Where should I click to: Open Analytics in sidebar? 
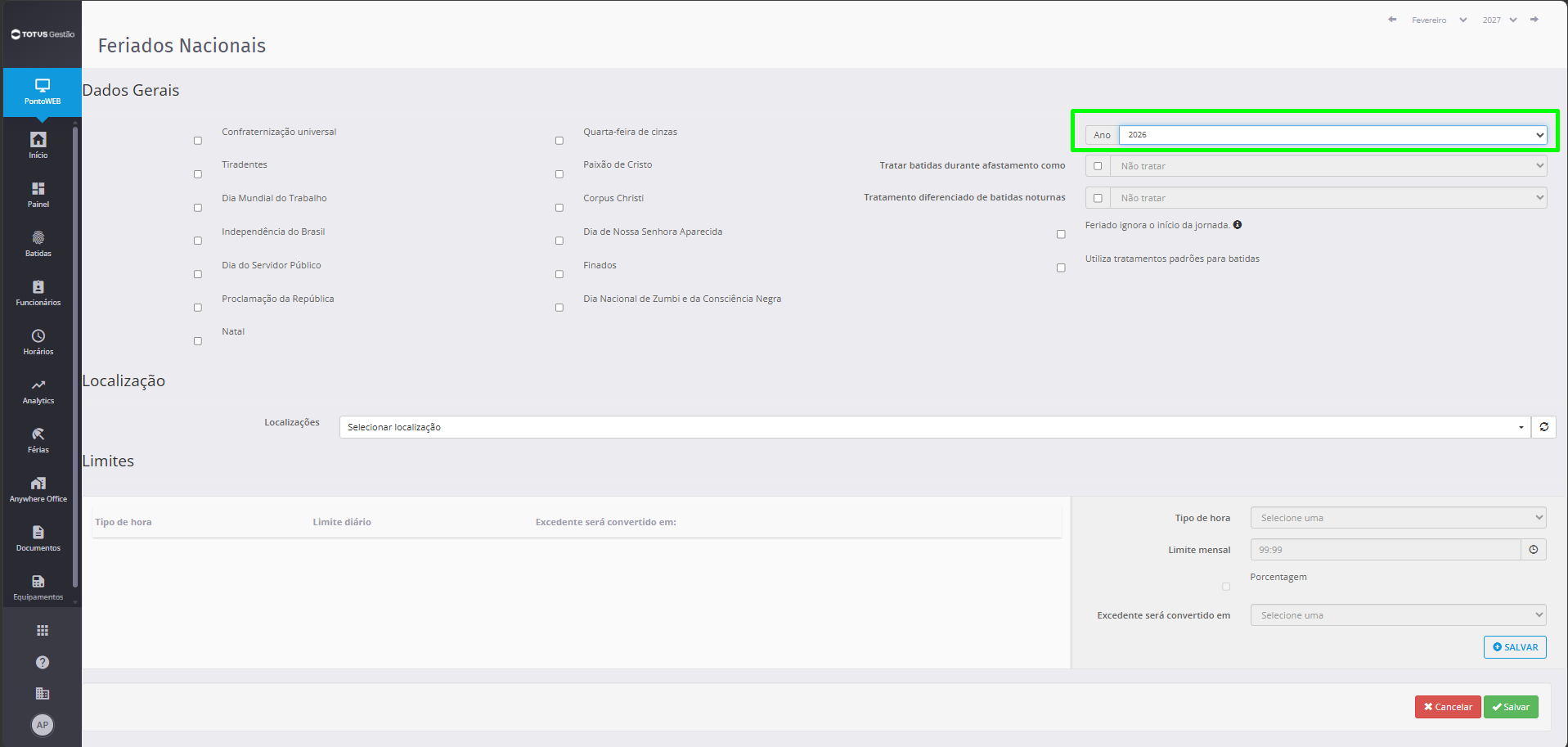pyautogui.click(x=38, y=390)
